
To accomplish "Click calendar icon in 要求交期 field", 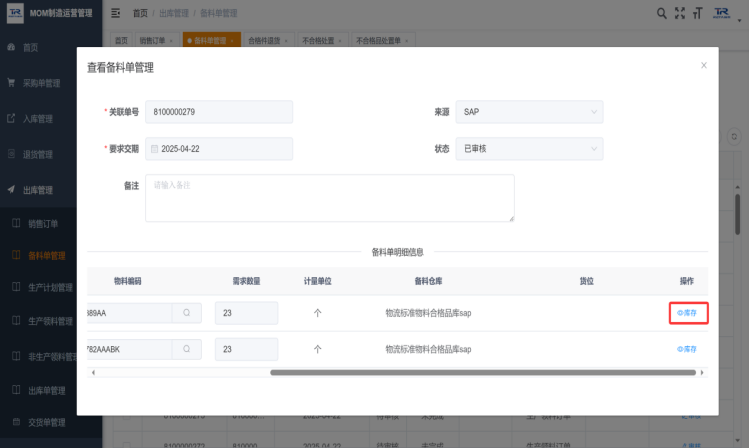I will tap(154, 149).
